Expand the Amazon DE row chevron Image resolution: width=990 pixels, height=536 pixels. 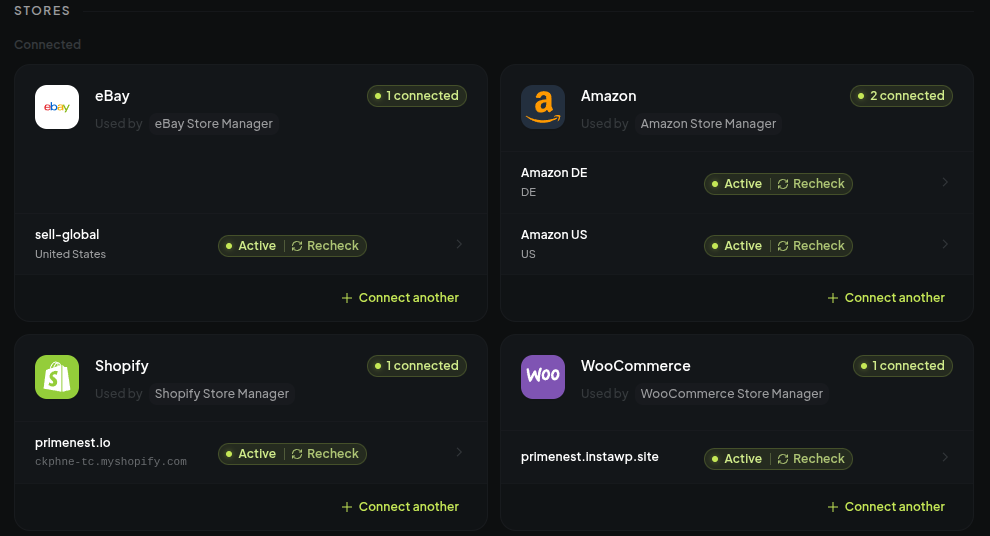(945, 182)
